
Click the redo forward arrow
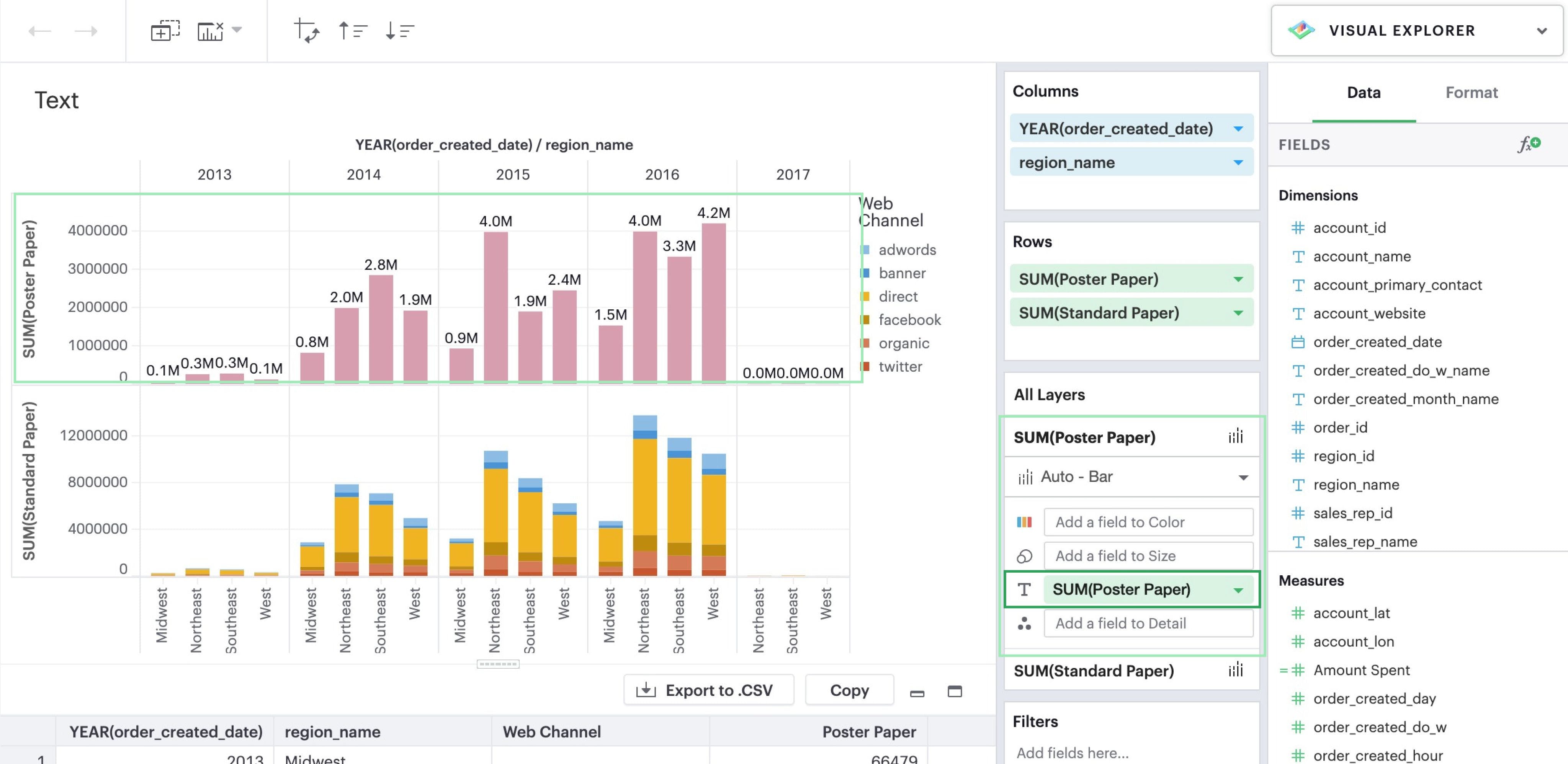click(86, 31)
